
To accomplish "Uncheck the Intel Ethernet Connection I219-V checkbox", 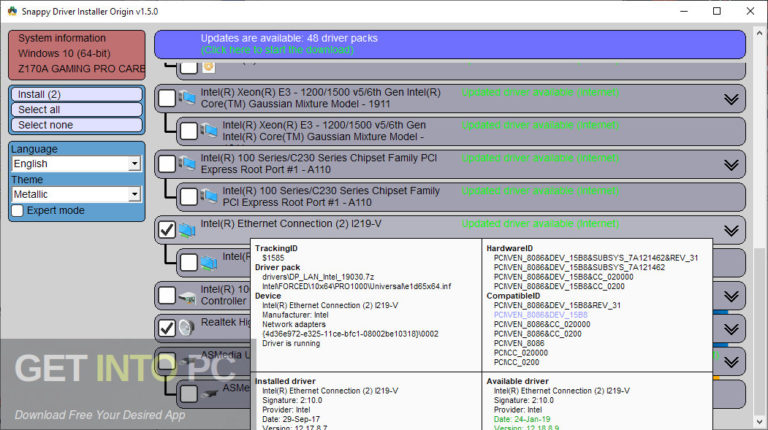I will (167, 230).
